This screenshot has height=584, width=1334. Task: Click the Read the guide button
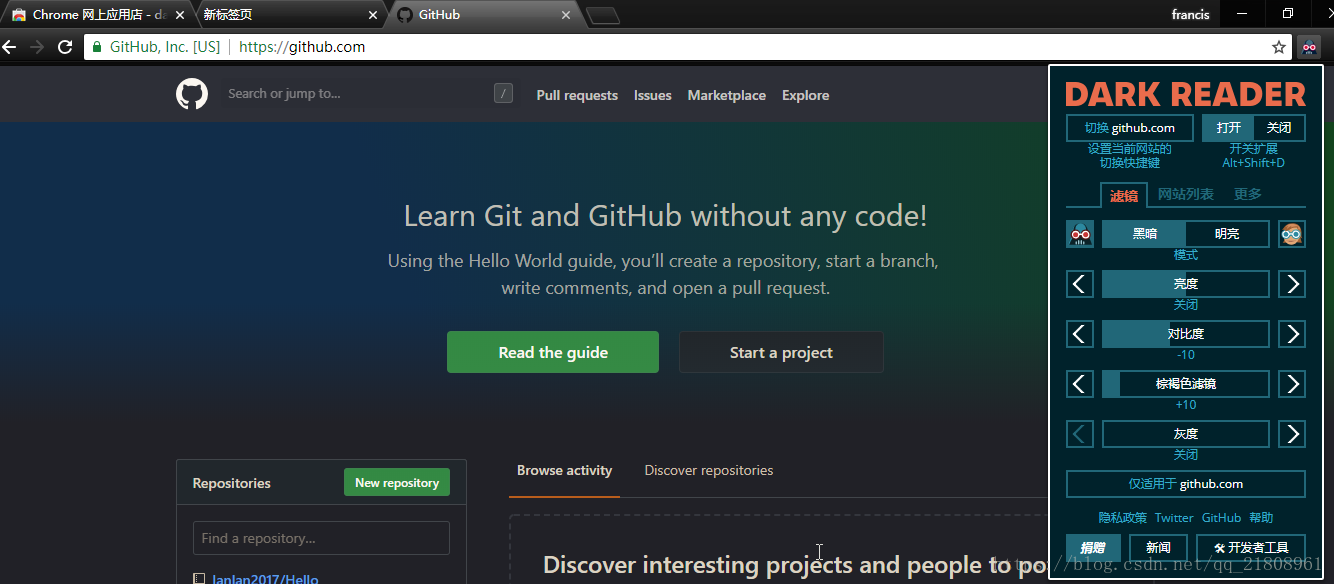pos(553,352)
